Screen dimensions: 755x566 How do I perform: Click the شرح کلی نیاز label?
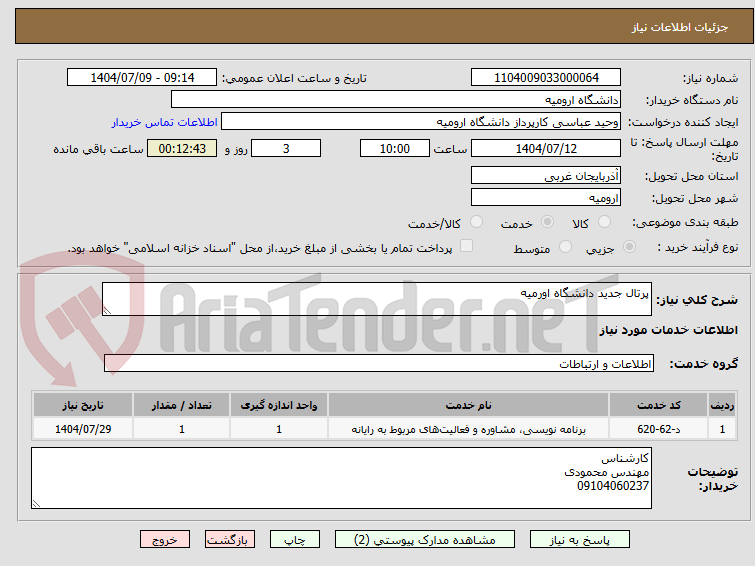[697, 300]
